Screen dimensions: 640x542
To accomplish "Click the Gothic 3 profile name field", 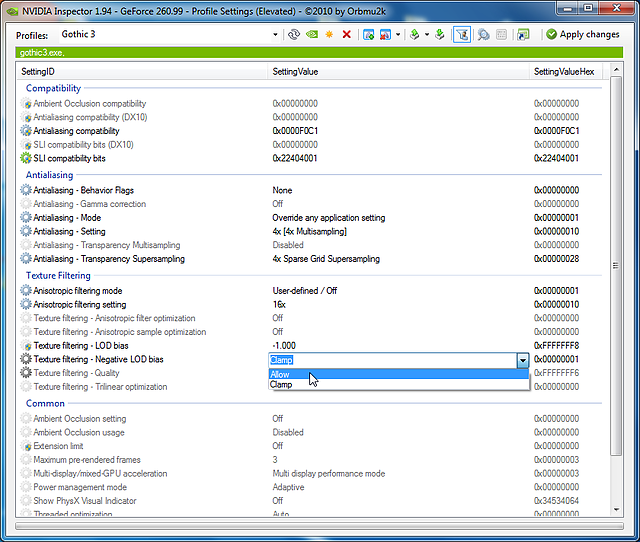I will (x=165, y=35).
